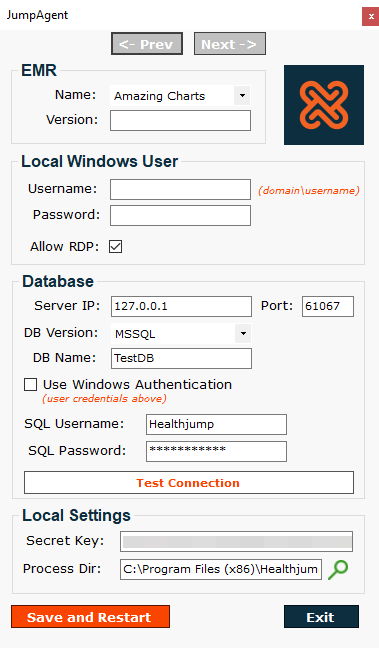Click the Exit button

321,617
